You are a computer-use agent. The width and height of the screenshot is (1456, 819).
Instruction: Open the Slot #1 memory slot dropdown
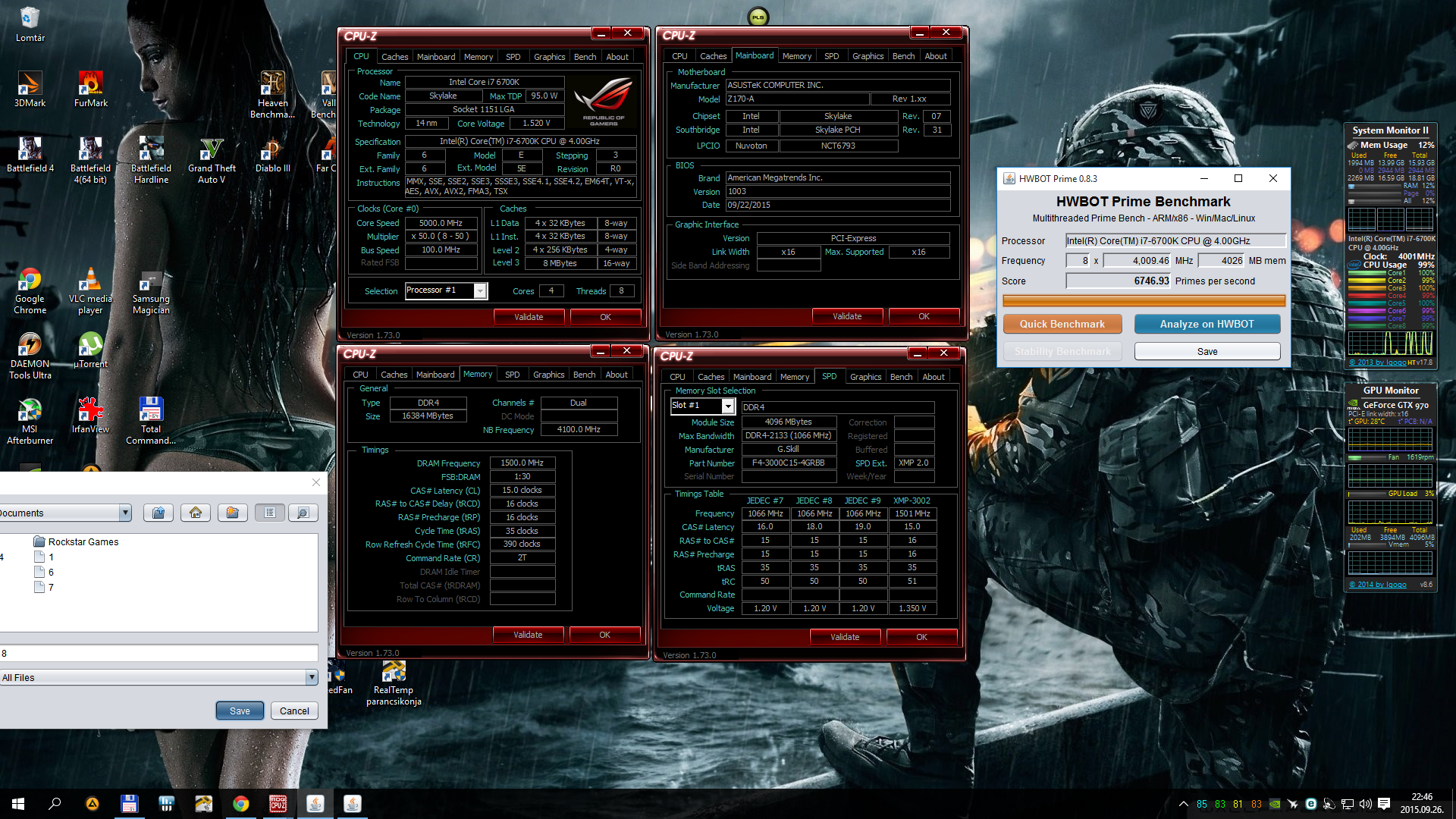tap(728, 406)
